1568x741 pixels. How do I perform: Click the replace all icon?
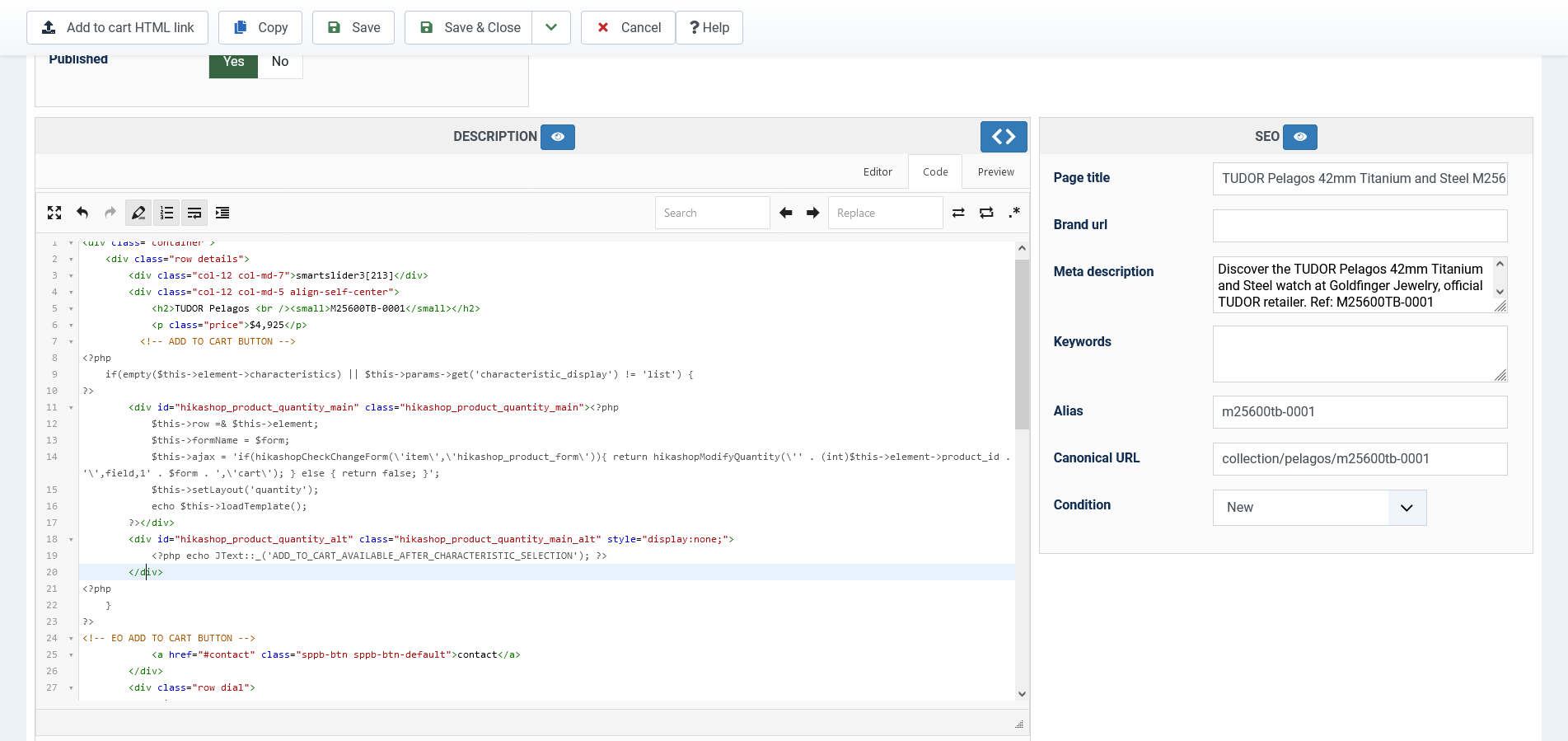pyautogui.click(x=986, y=213)
